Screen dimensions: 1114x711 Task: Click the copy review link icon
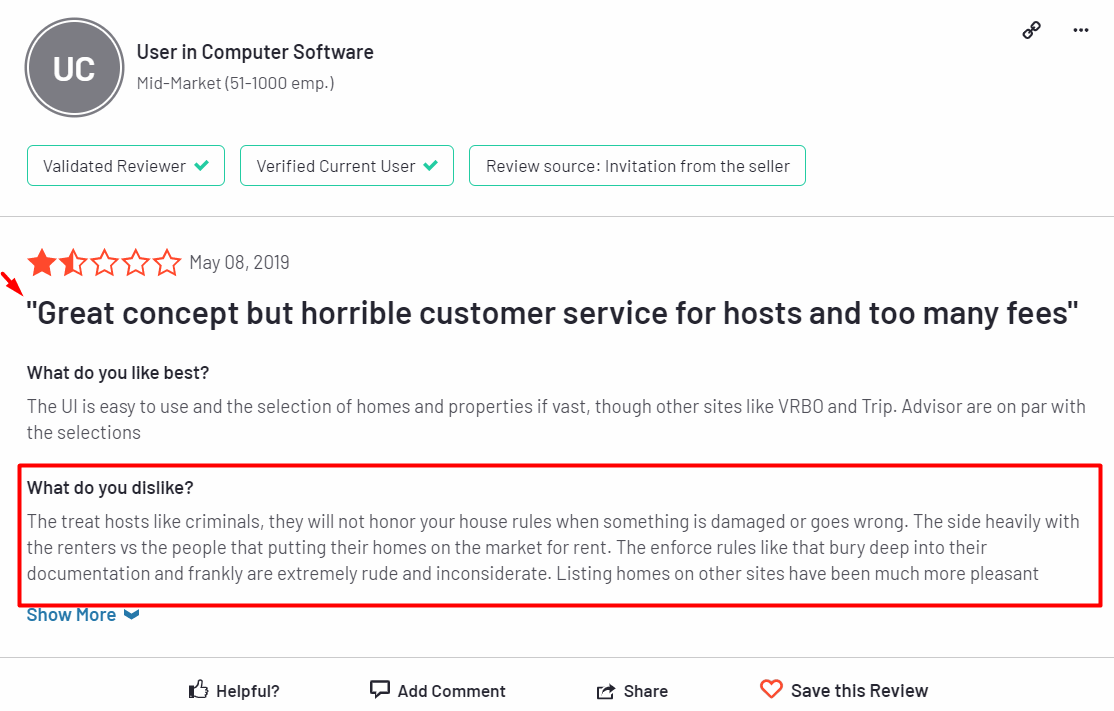tap(1032, 30)
